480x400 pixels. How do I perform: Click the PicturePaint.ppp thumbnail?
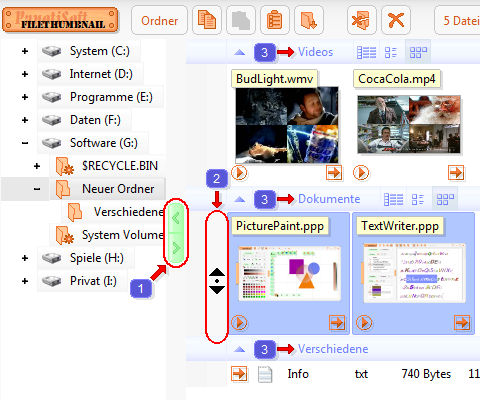tap(289, 273)
